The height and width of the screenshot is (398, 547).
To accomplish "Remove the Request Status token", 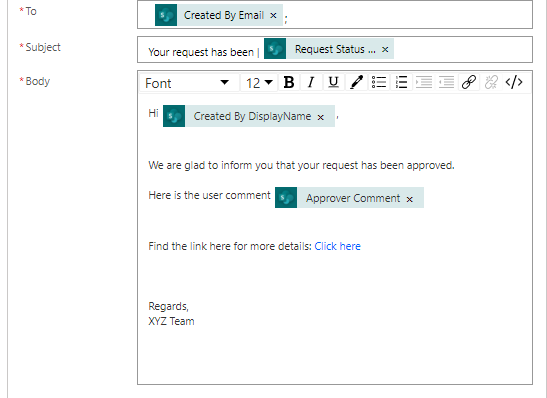I will pyautogui.click(x=385, y=50).
